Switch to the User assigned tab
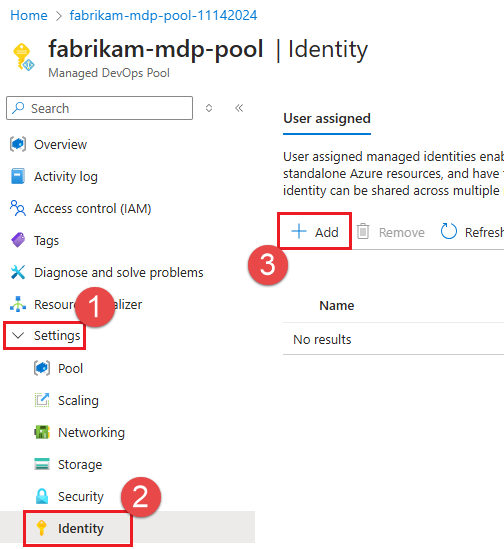504x549 pixels. (x=327, y=119)
